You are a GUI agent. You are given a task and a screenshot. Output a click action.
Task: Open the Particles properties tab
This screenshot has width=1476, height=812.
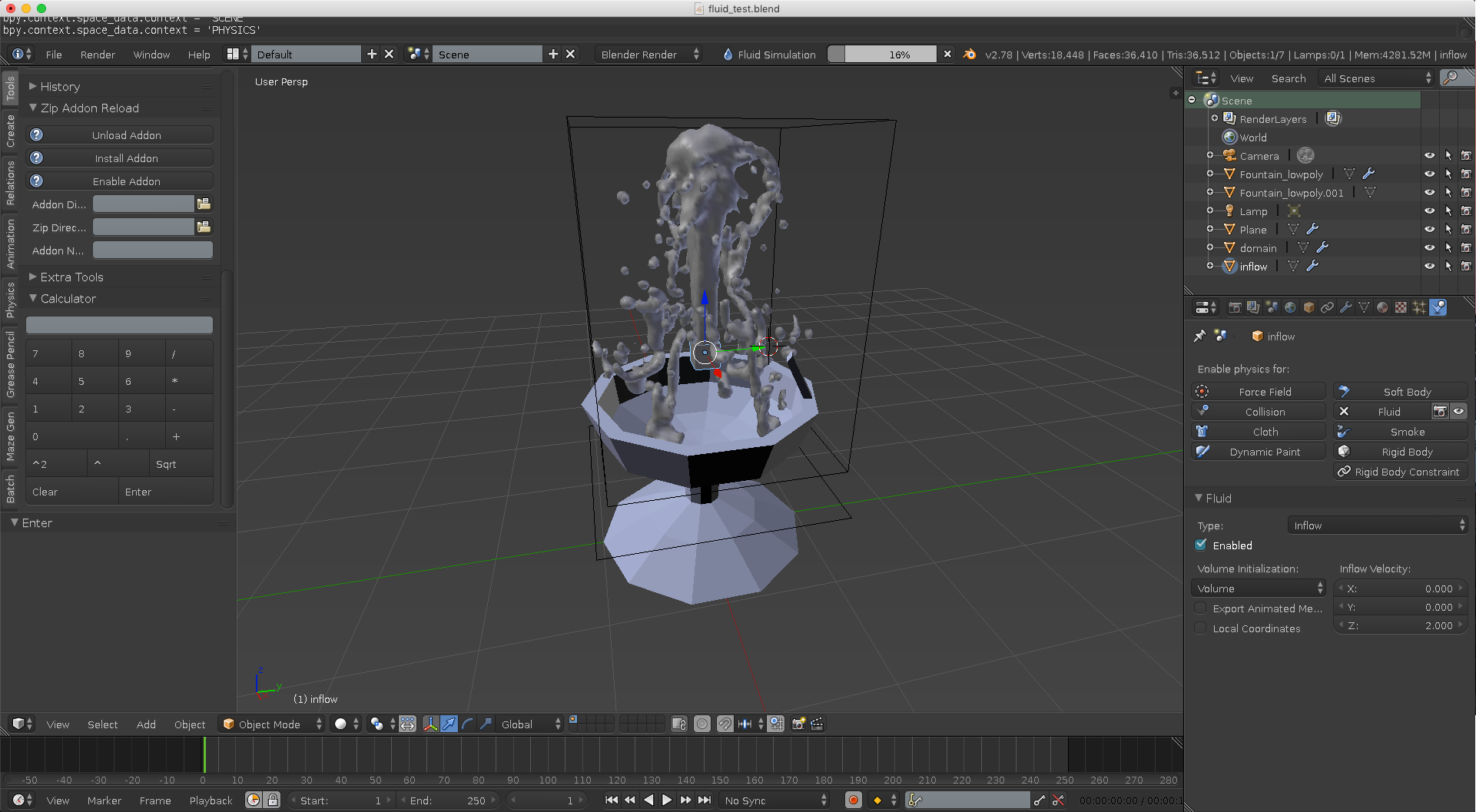tap(1419, 307)
